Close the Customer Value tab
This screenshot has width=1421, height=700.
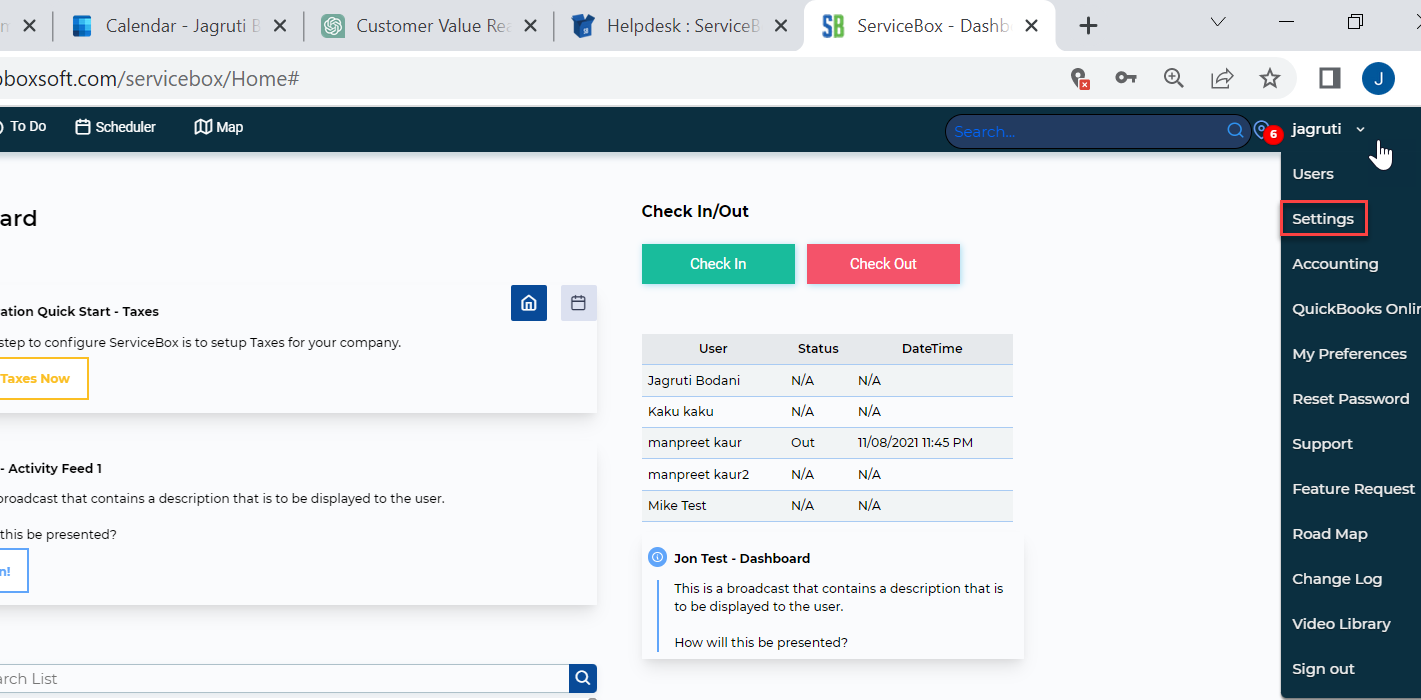coord(530,26)
